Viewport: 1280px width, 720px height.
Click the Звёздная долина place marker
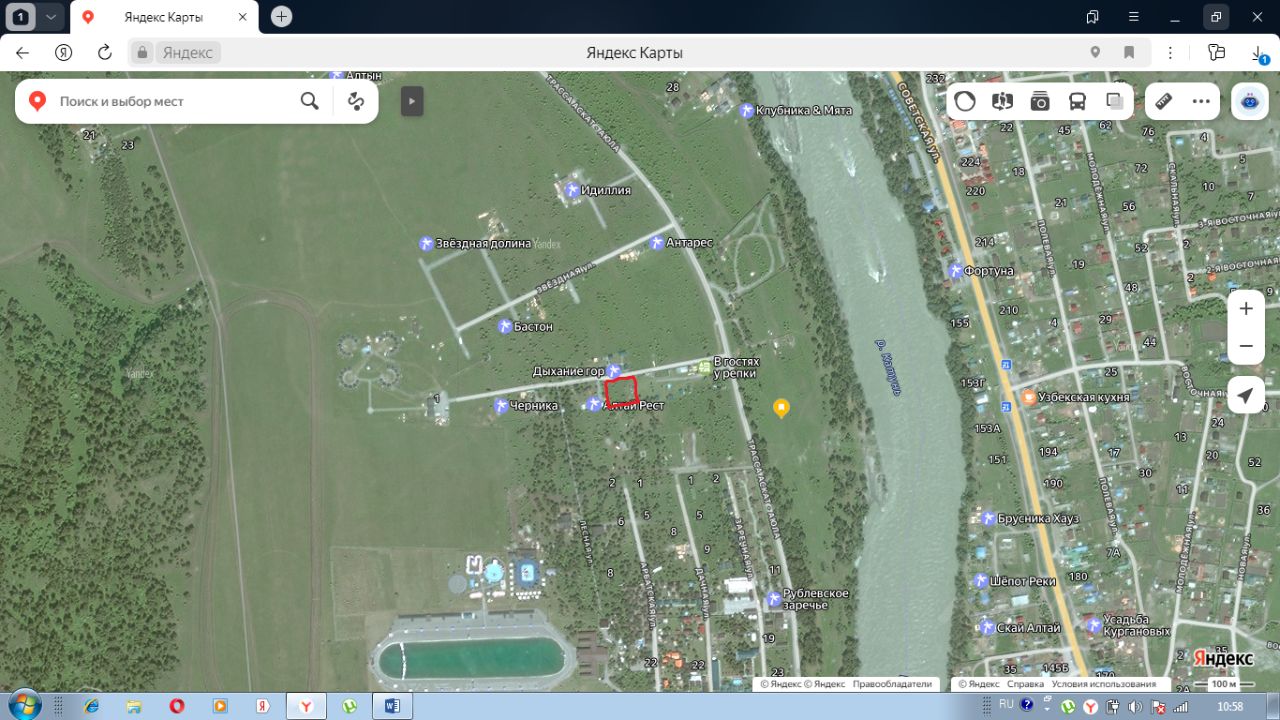point(426,243)
